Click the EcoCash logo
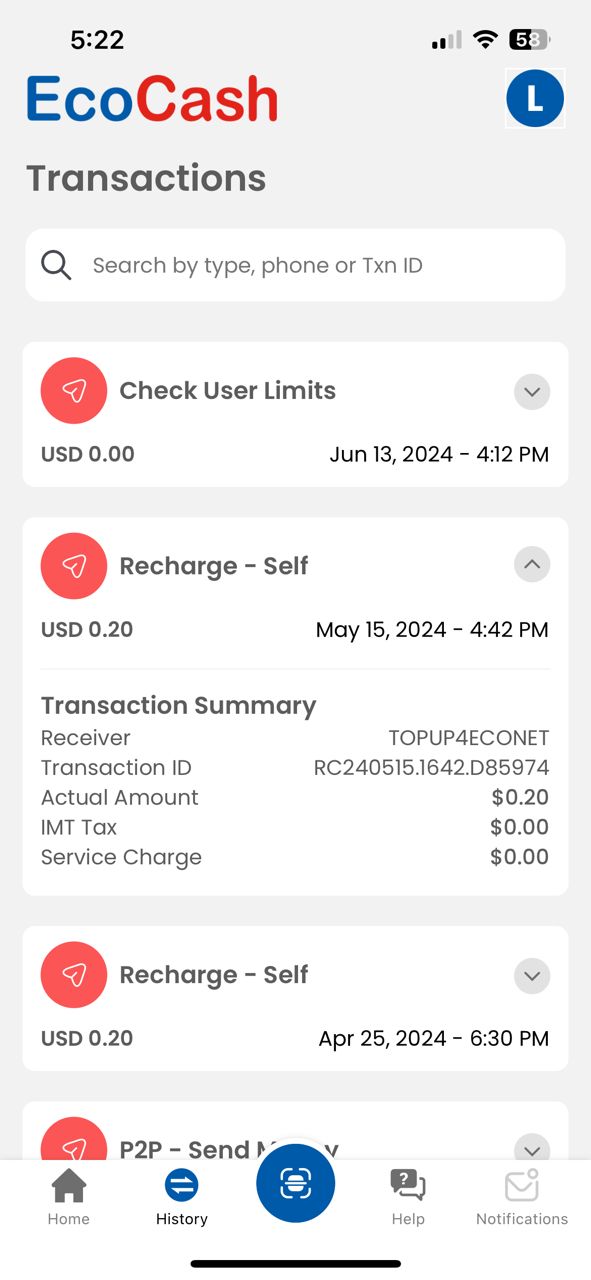The image size is (591, 1280). pos(152,99)
